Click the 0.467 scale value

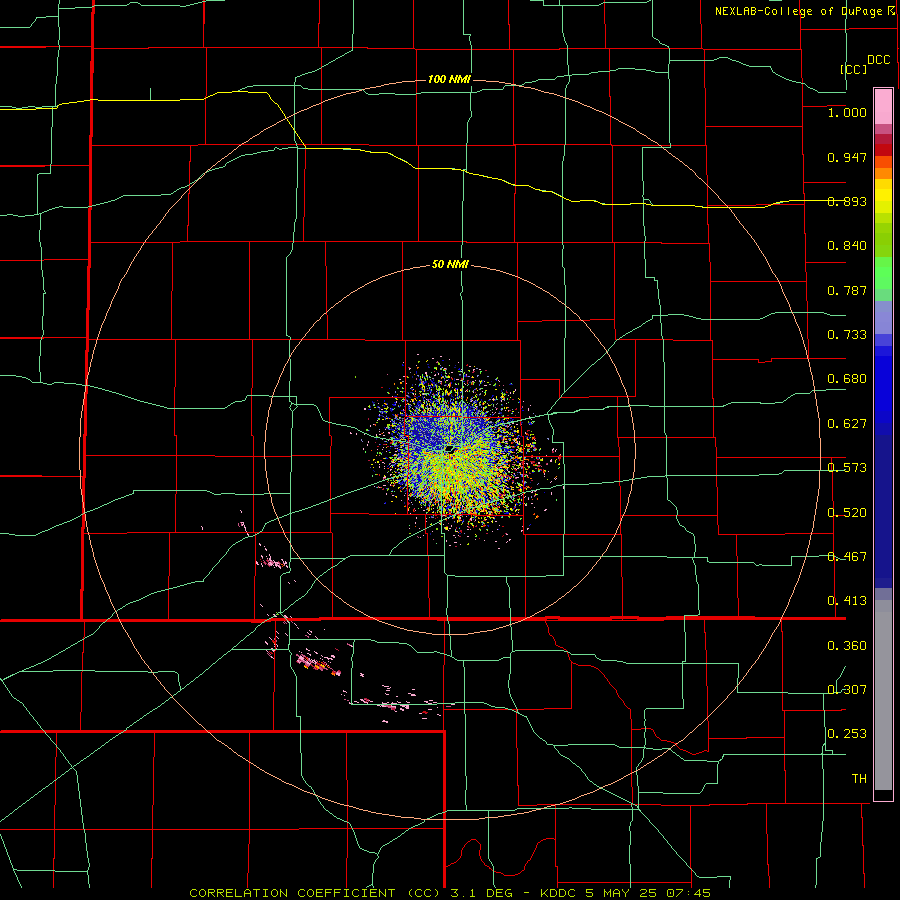847,557
